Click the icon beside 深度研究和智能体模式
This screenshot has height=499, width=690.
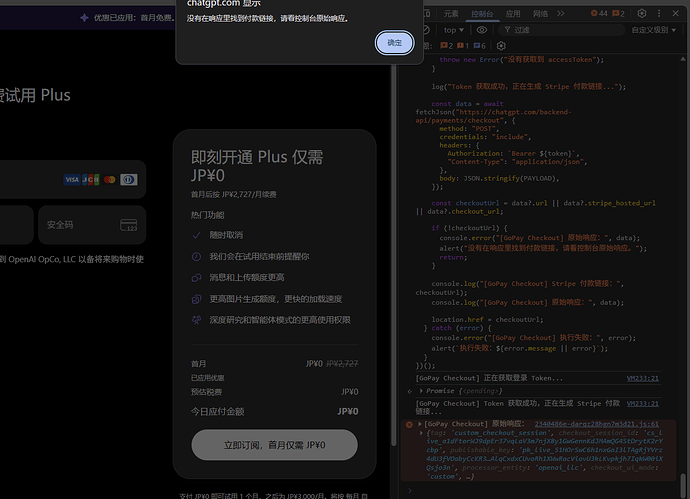[196, 320]
